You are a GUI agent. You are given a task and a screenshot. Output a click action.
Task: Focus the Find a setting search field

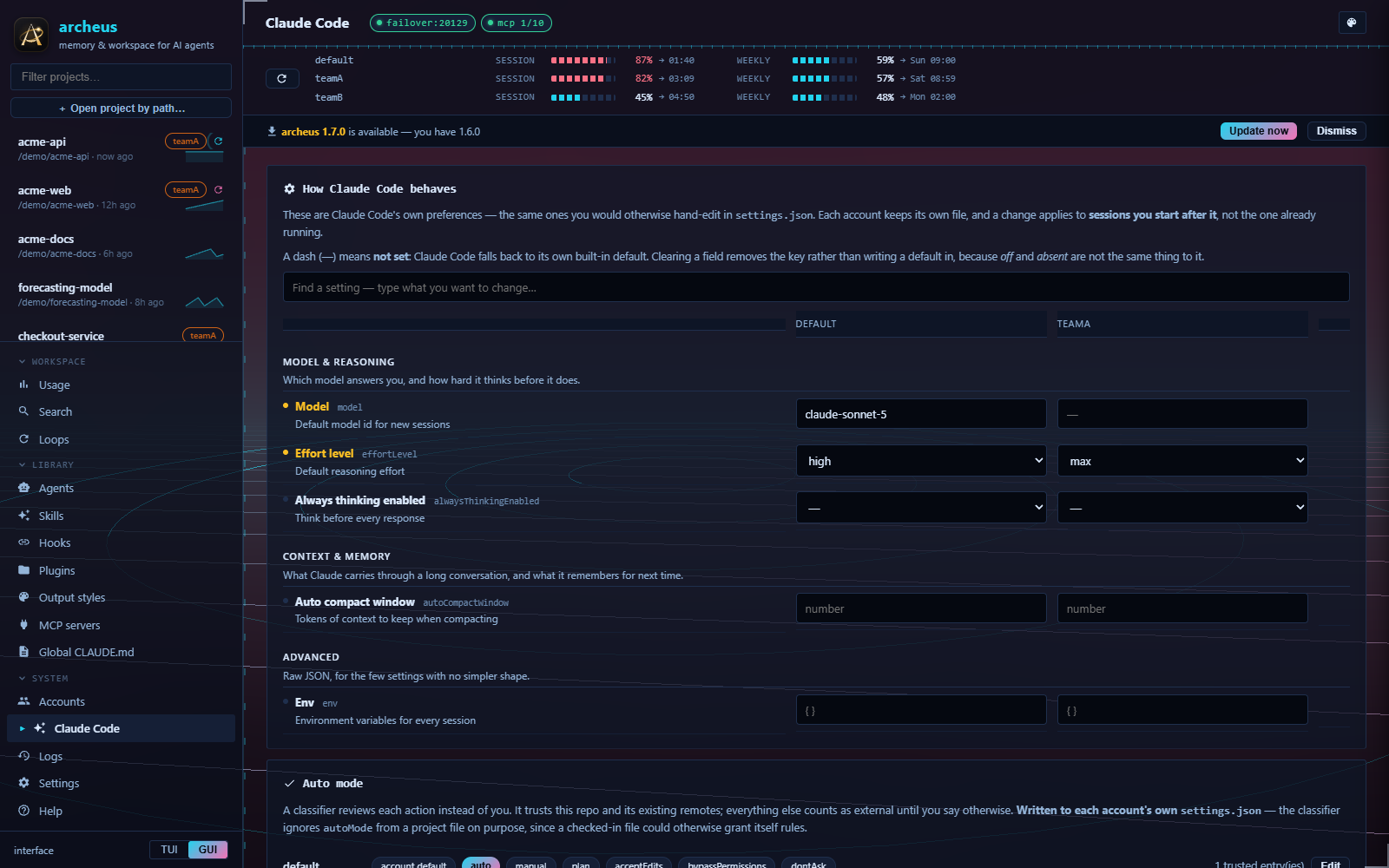(x=816, y=287)
